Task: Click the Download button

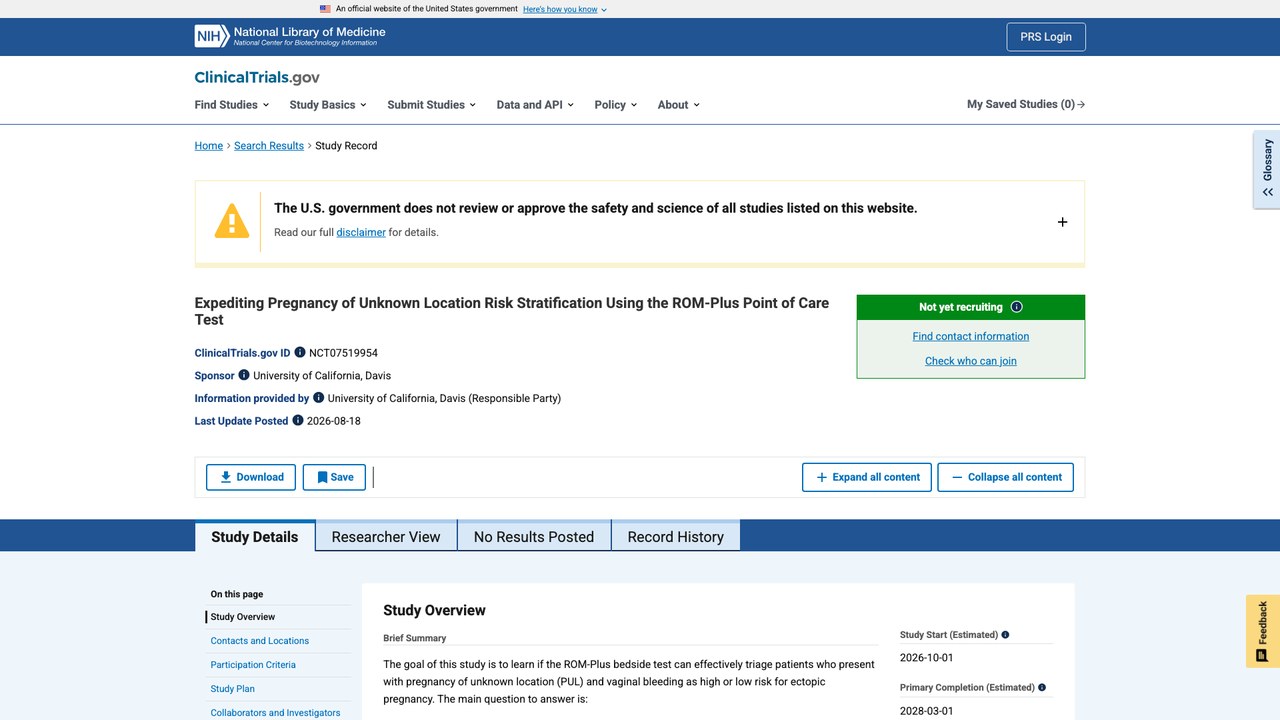Action: pyautogui.click(x=251, y=477)
